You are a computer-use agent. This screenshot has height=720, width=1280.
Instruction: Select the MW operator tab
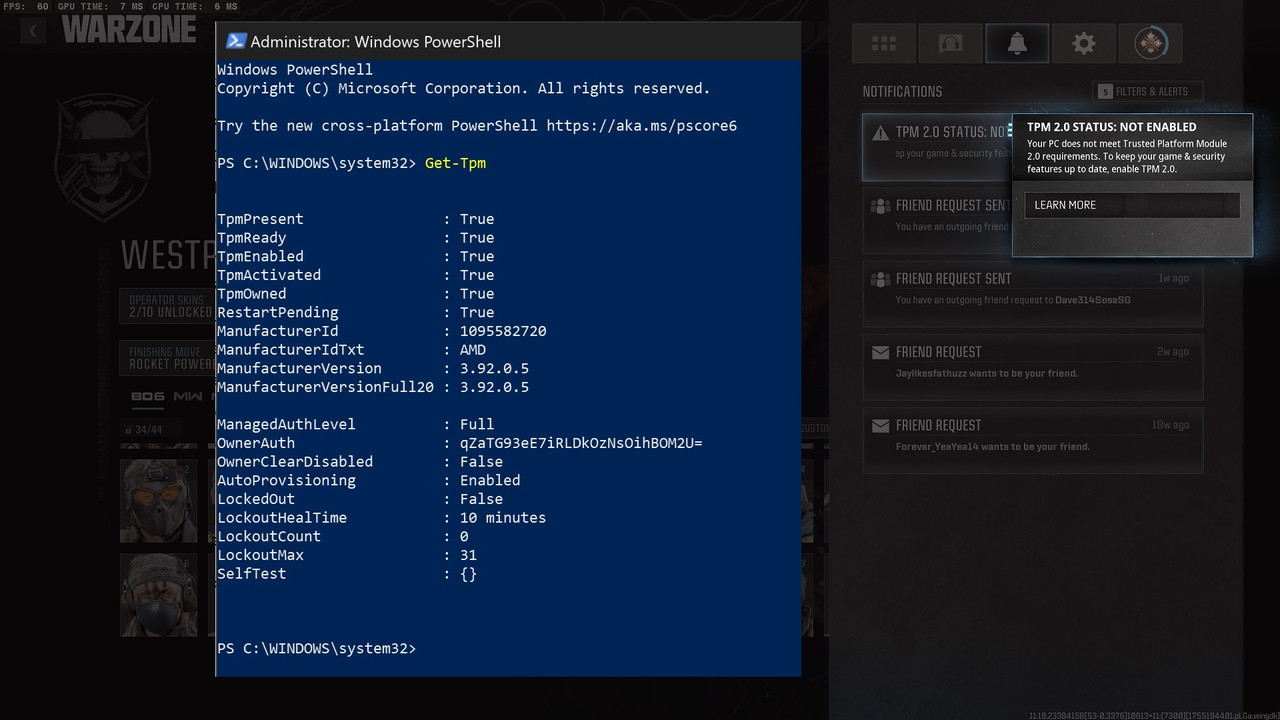tap(188, 397)
